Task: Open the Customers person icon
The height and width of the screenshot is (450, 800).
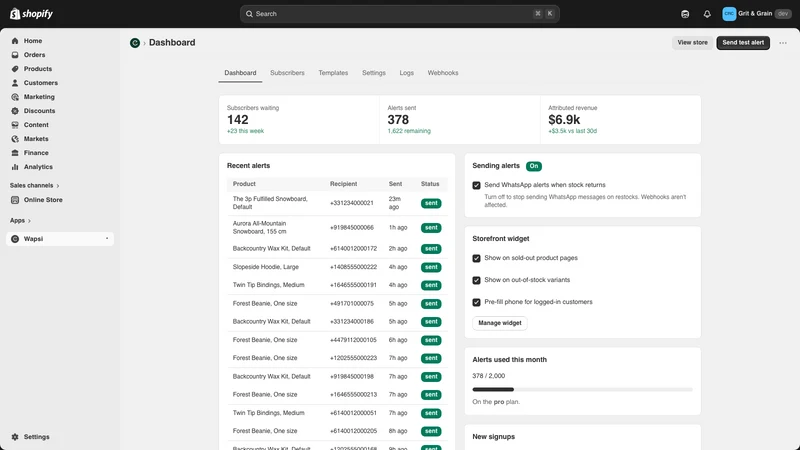Action: (x=15, y=83)
